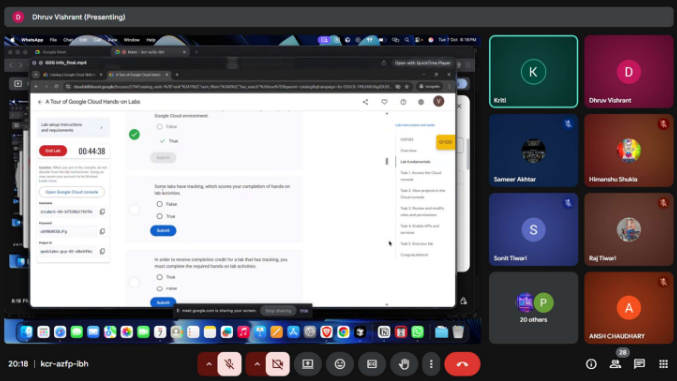Click the scroll-up arrow above lab outline
The image size is (677, 381).
tap(387, 114)
